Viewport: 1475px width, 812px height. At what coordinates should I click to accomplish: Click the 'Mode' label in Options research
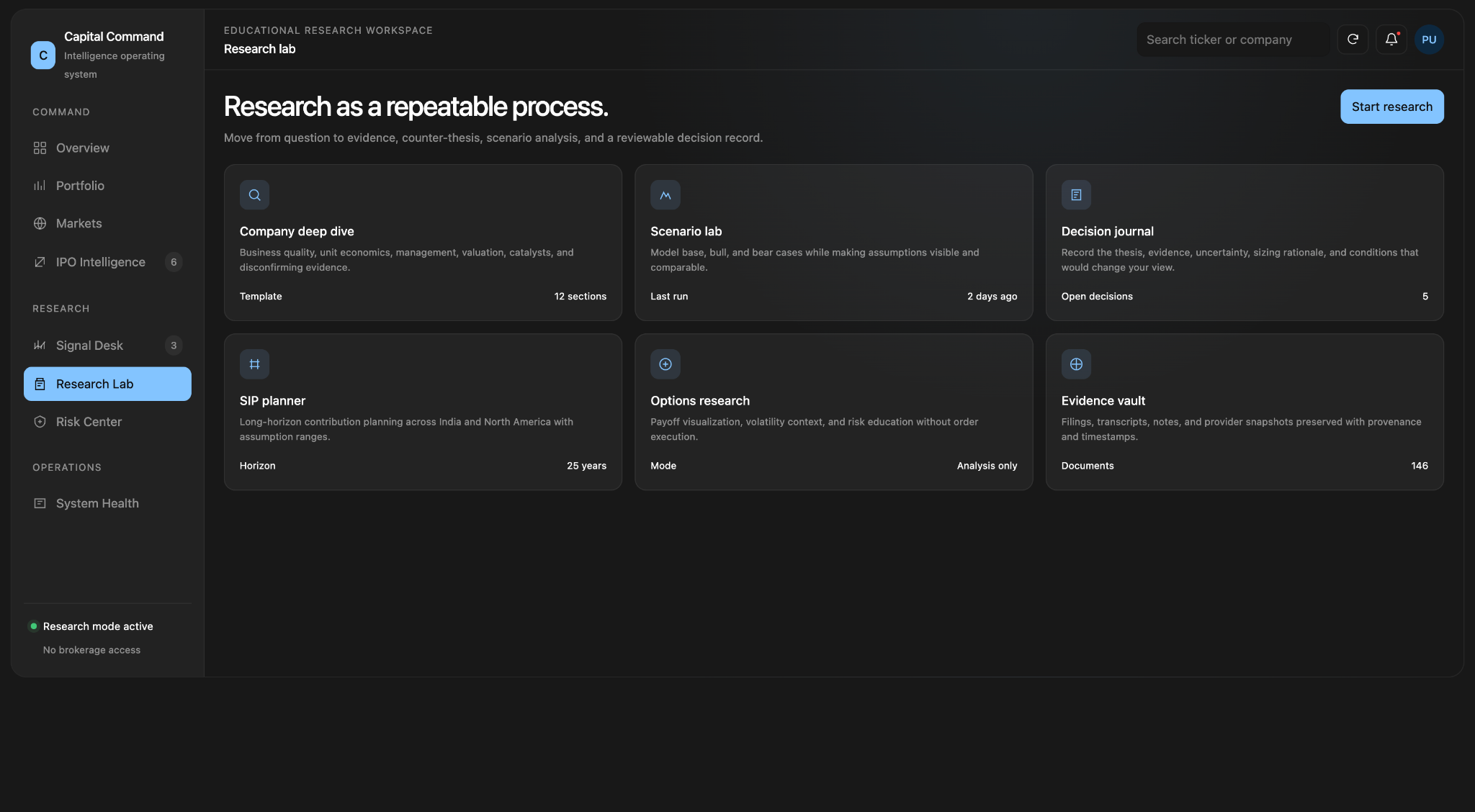click(x=663, y=466)
